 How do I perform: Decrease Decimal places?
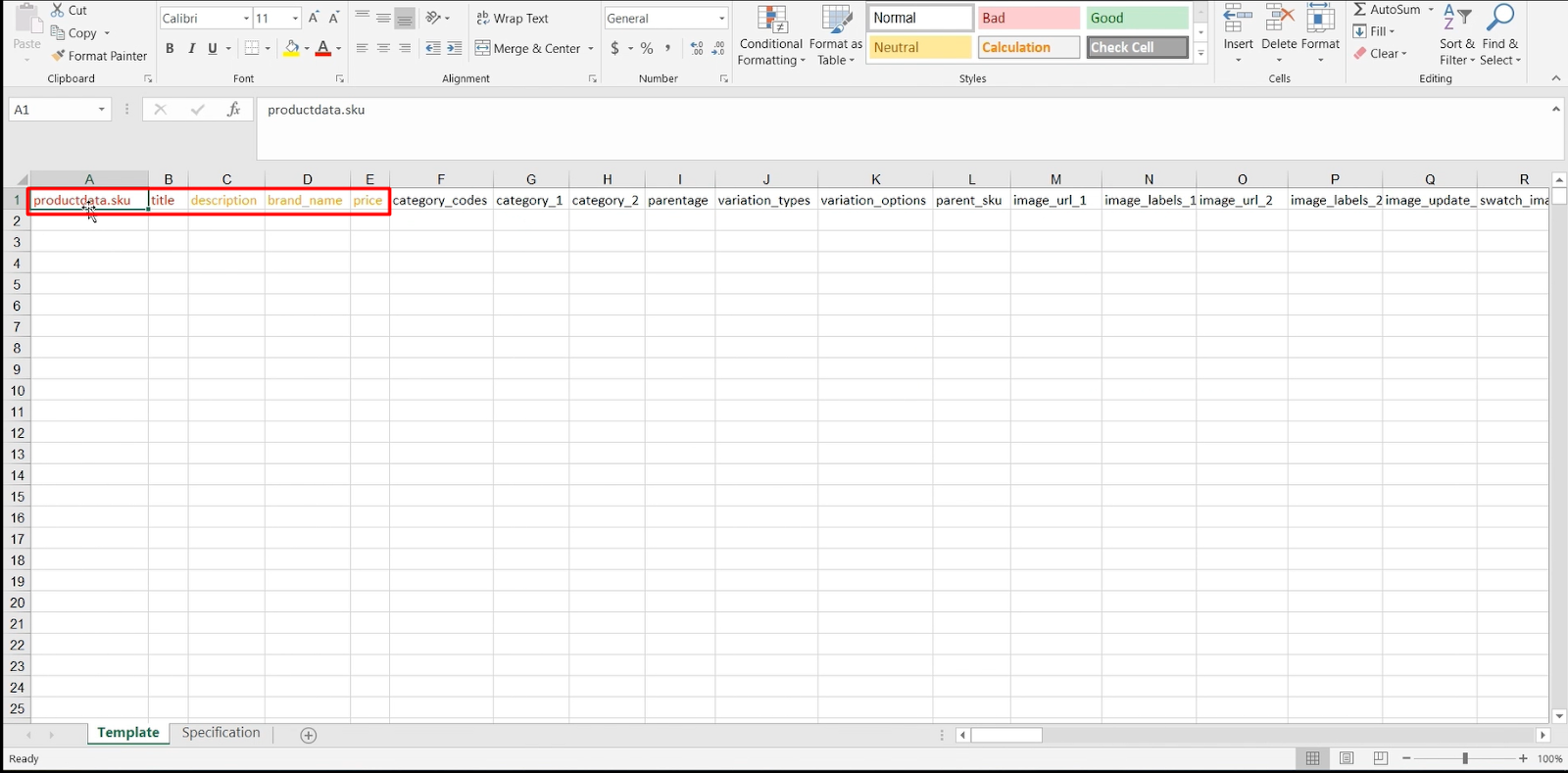point(718,48)
